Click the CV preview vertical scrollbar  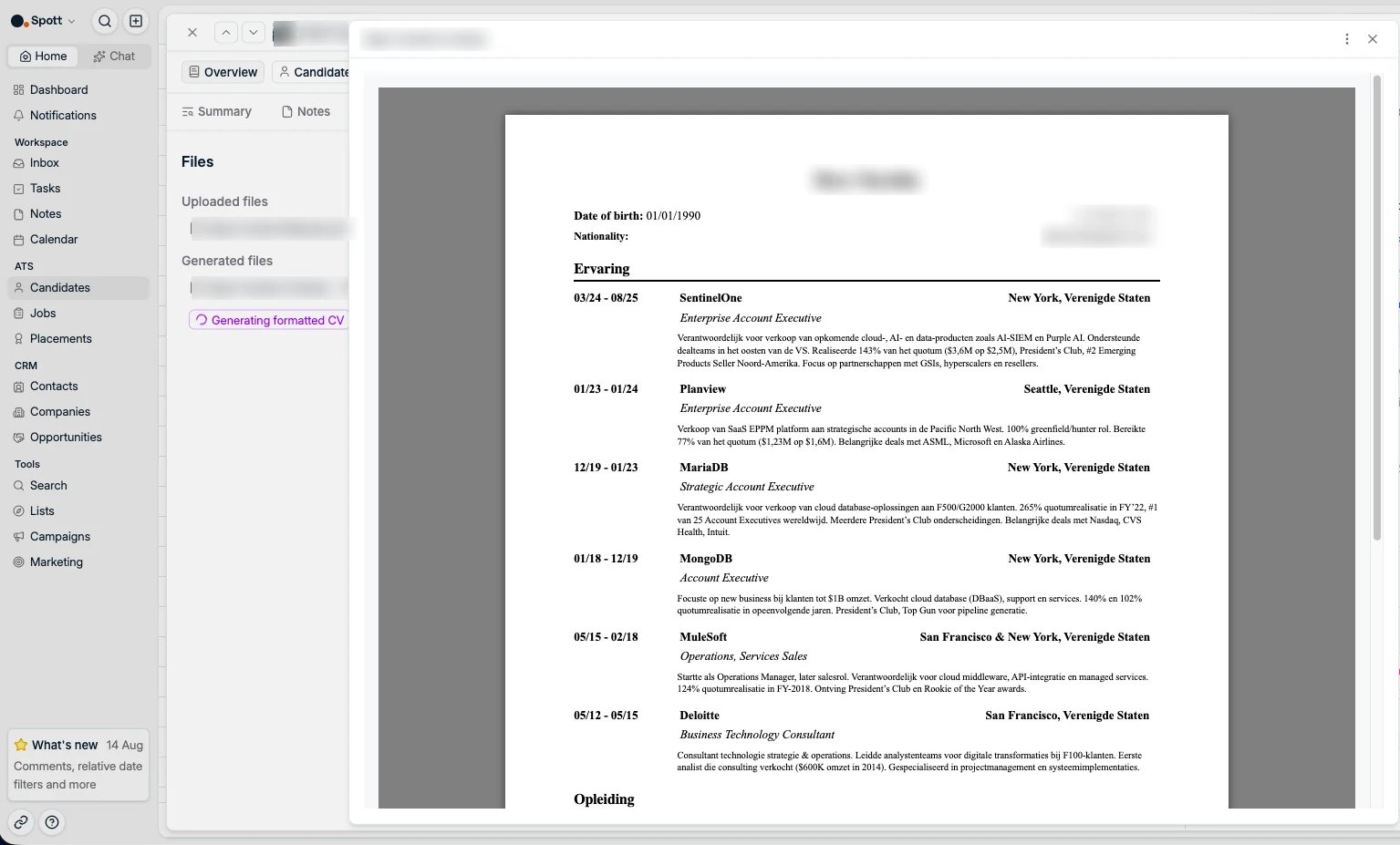(x=1377, y=308)
